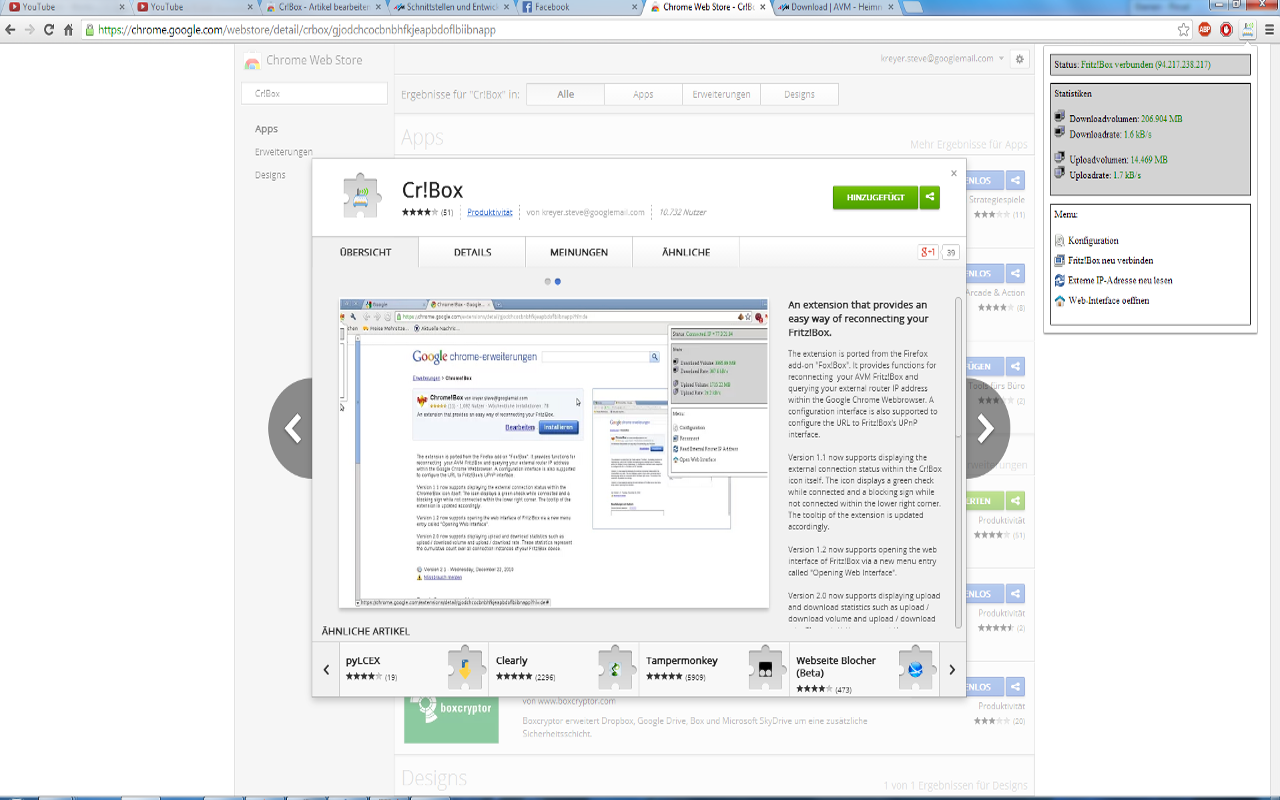The height and width of the screenshot is (800, 1280).
Task: Filter results by Erweiterungen button
Action: click(x=721, y=94)
